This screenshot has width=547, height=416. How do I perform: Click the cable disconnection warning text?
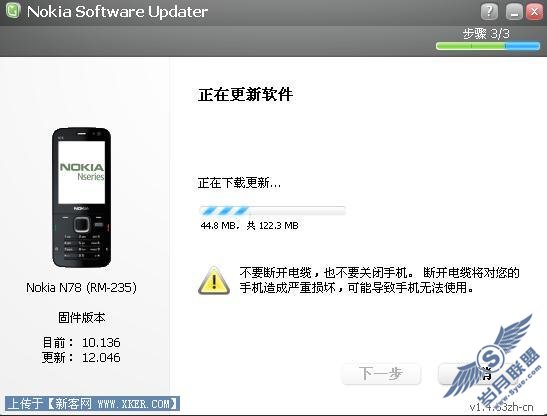pos(380,280)
